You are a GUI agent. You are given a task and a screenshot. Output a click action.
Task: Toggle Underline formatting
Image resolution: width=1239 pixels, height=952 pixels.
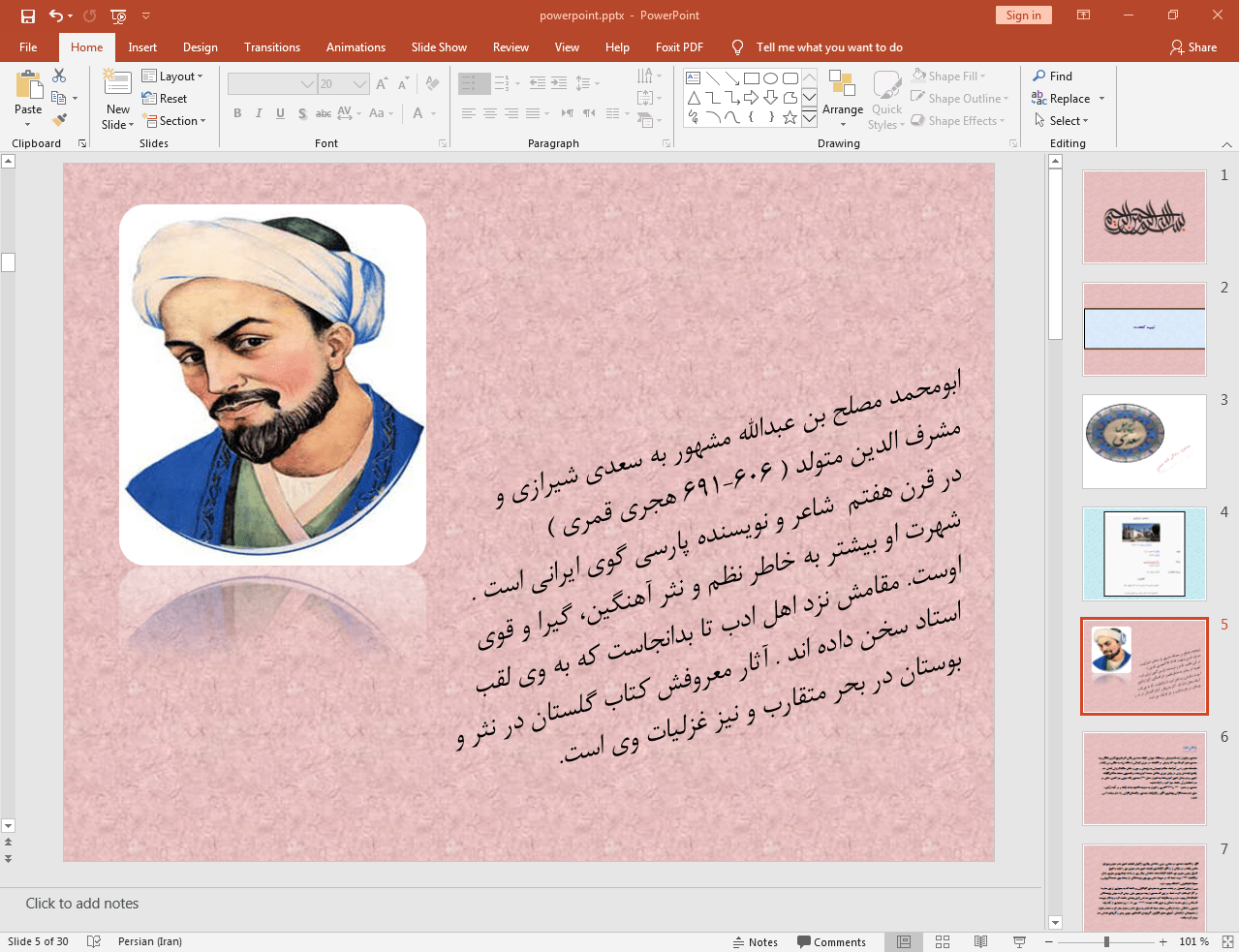click(280, 113)
